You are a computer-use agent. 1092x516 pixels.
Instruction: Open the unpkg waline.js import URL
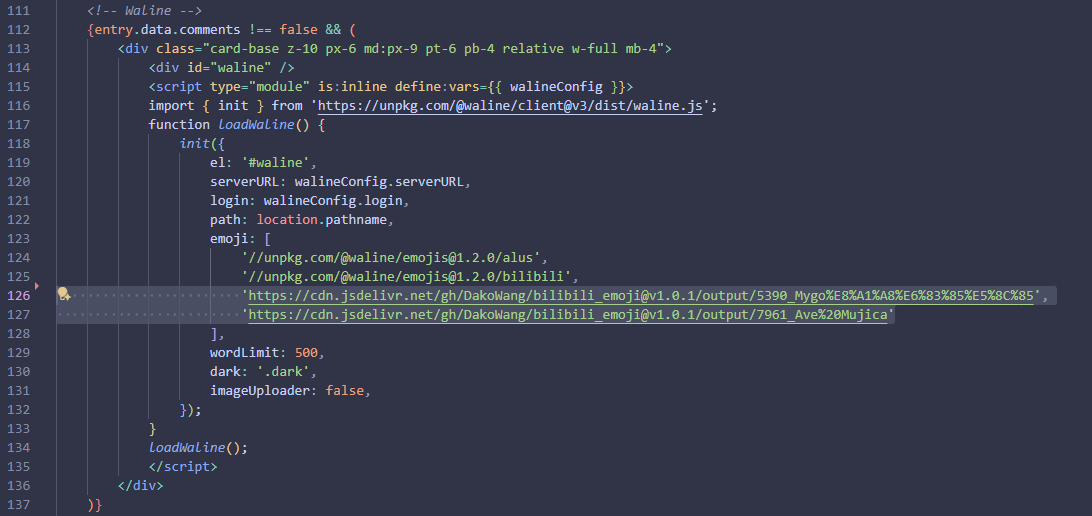coord(514,106)
